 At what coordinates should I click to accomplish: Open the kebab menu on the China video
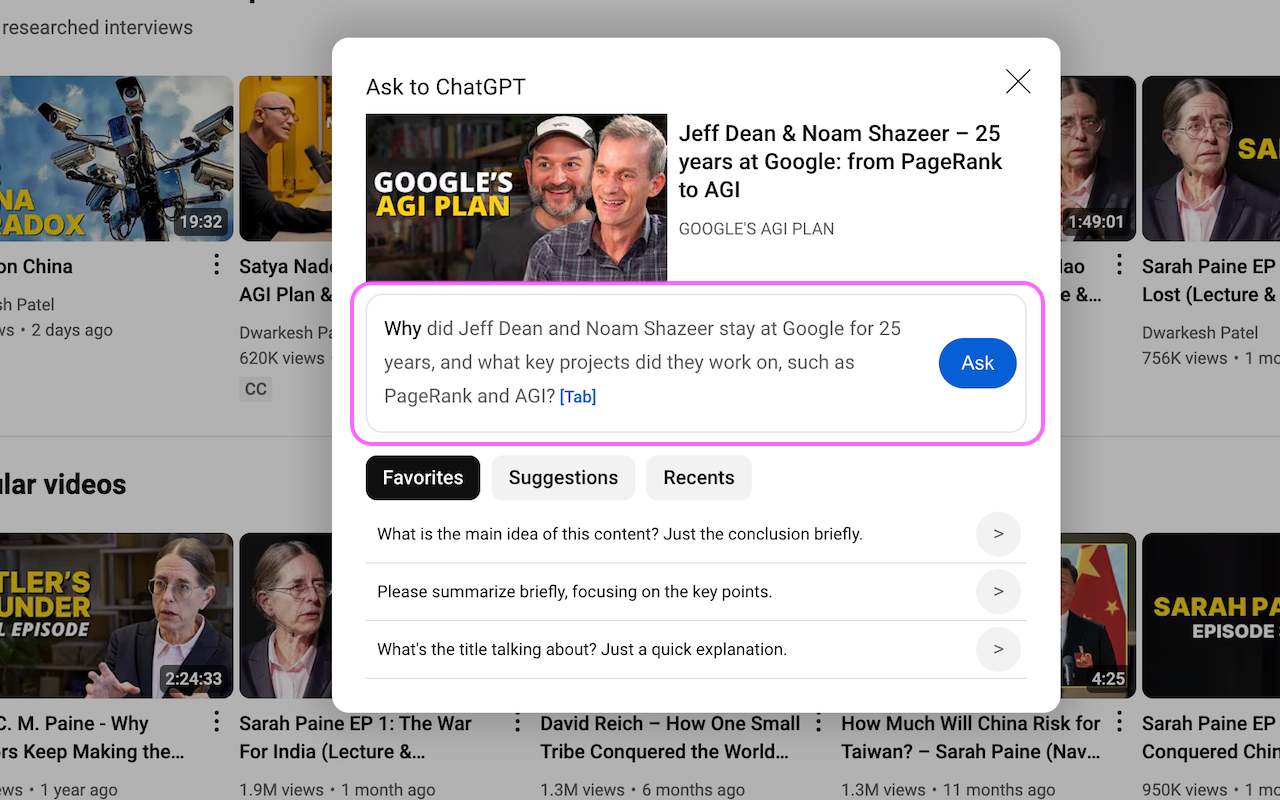pos(216,263)
